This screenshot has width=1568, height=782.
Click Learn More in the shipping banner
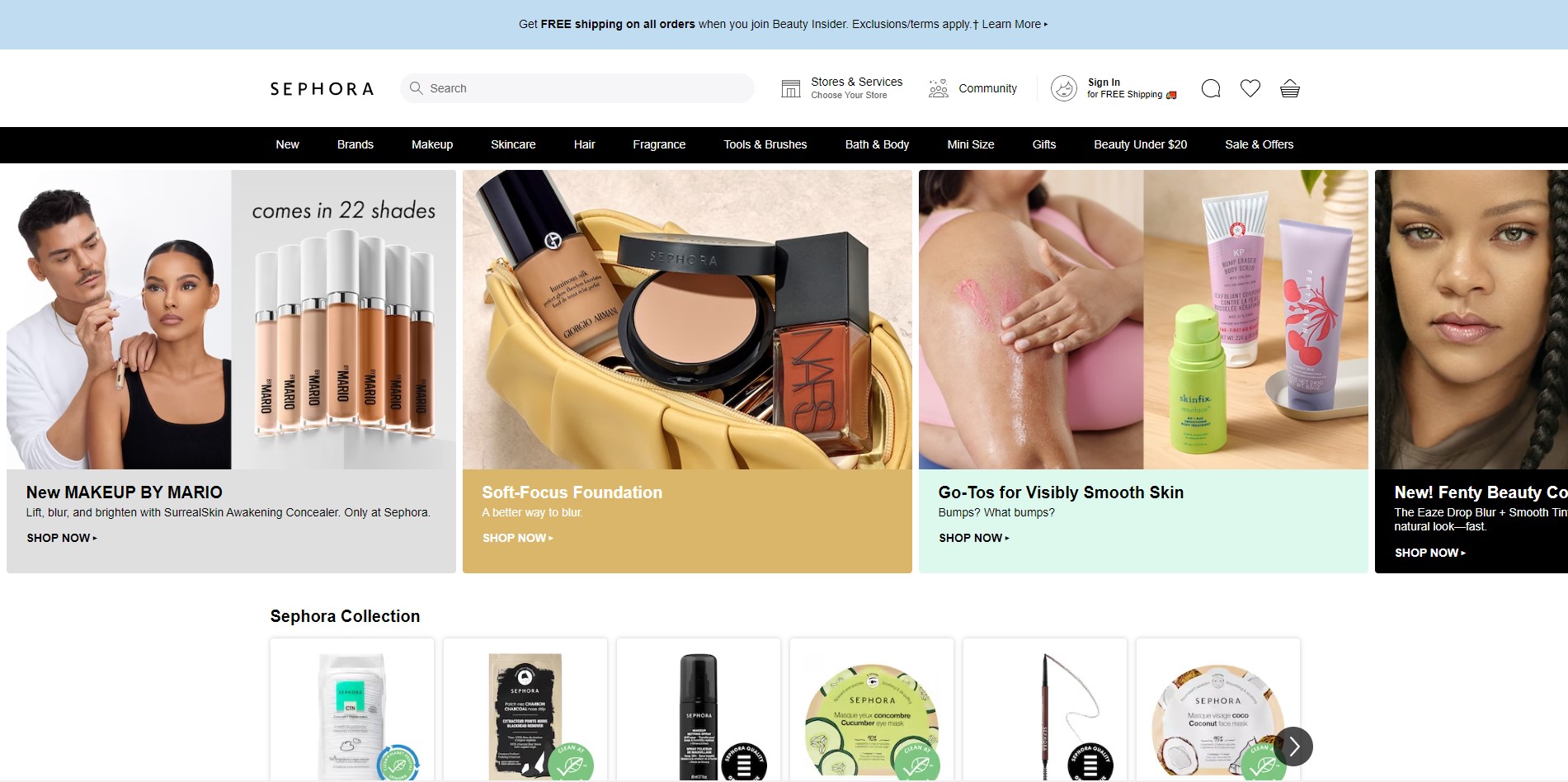click(x=1015, y=24)
